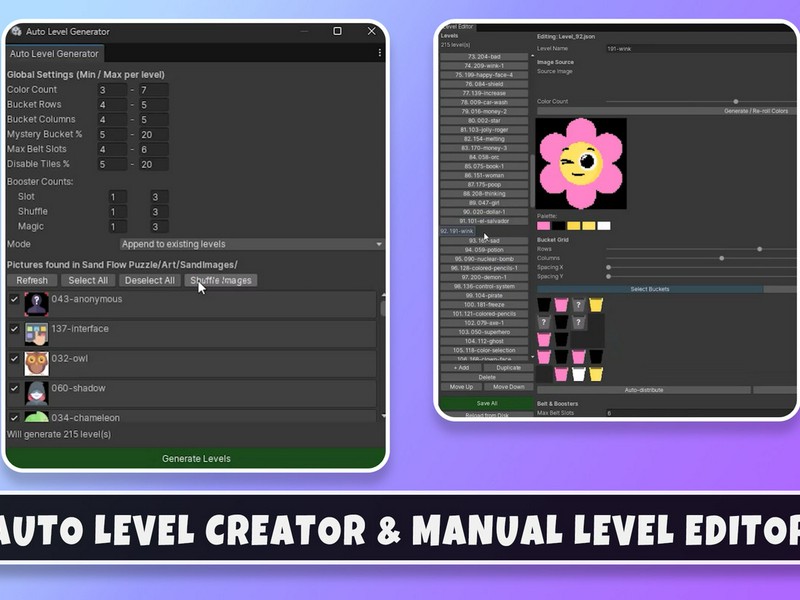Screen dimensions: 800x600
Task: Toggle the 032-owl checkbox
Action: click(x=14, y=359)
